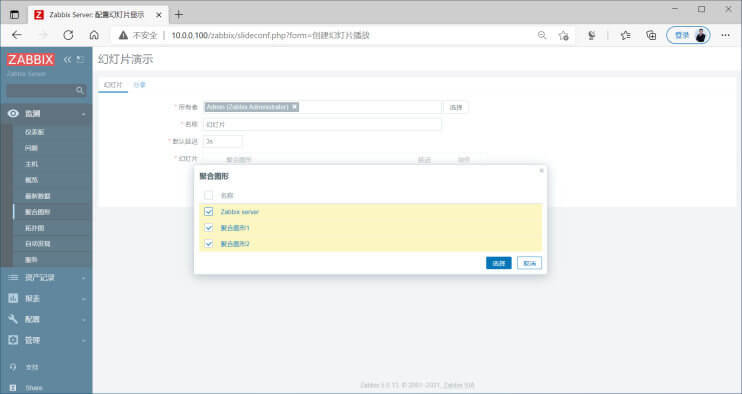Uncheck the 聚合图形1 checkbox
The image size is (742, 394).
[209, 228]
